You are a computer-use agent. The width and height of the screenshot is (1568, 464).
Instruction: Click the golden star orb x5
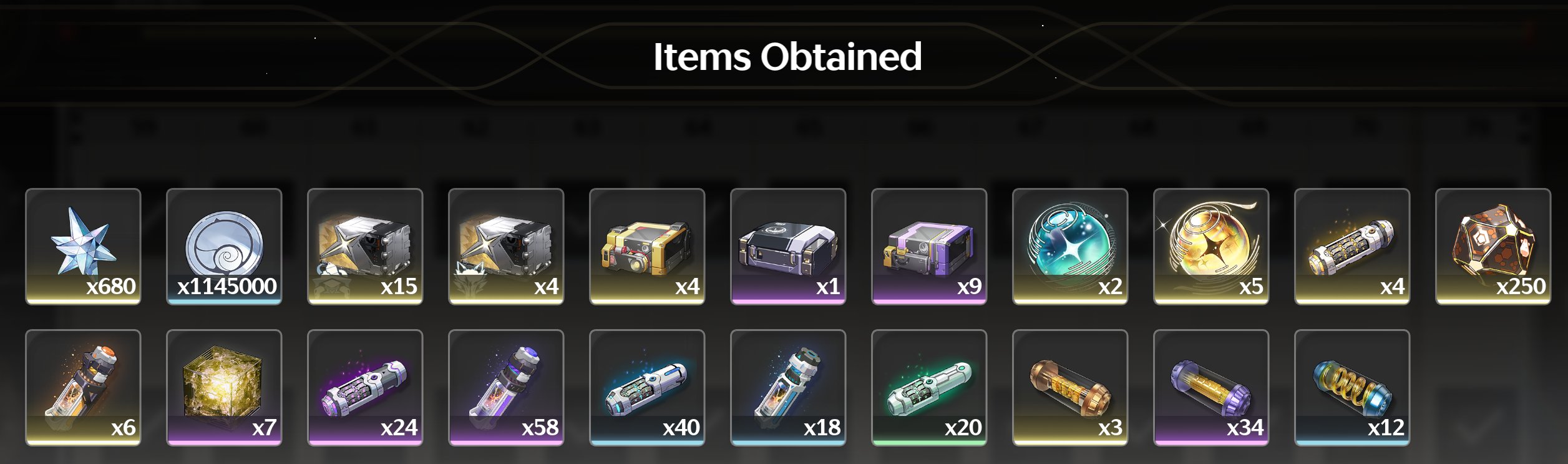pos(1211,246)
